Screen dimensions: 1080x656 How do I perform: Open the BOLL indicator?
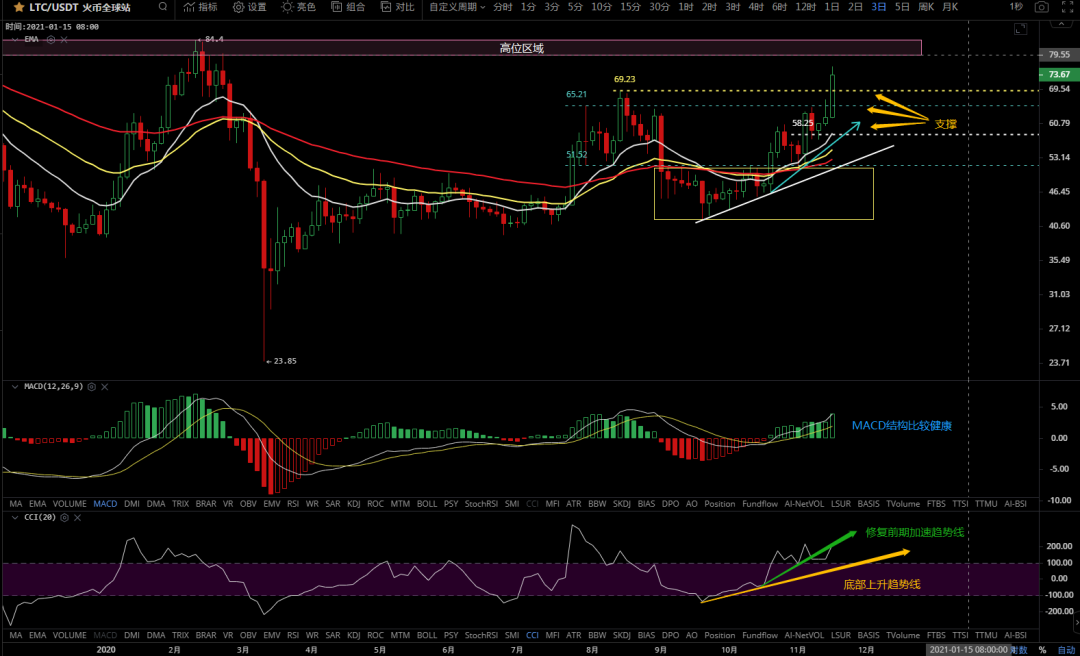pos(427,504)
